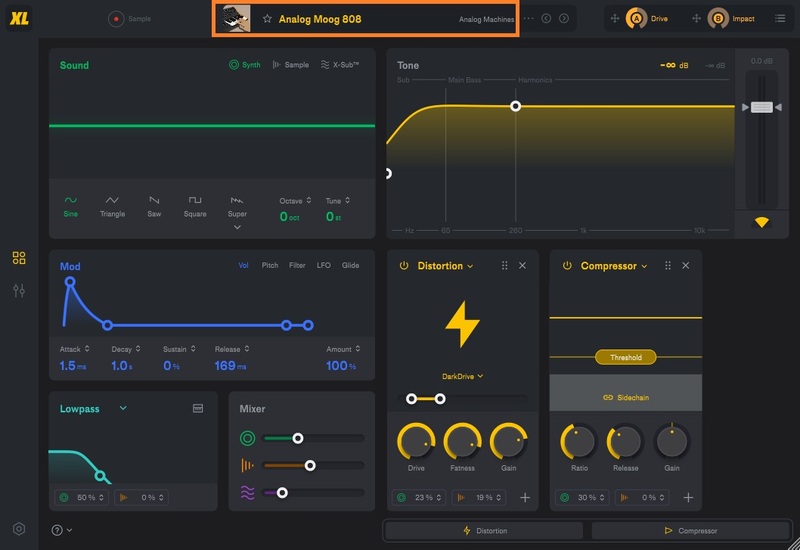
Task: Click the Lowpass cutoff handle
Action: pyautogui.click(x=101, y=476)
